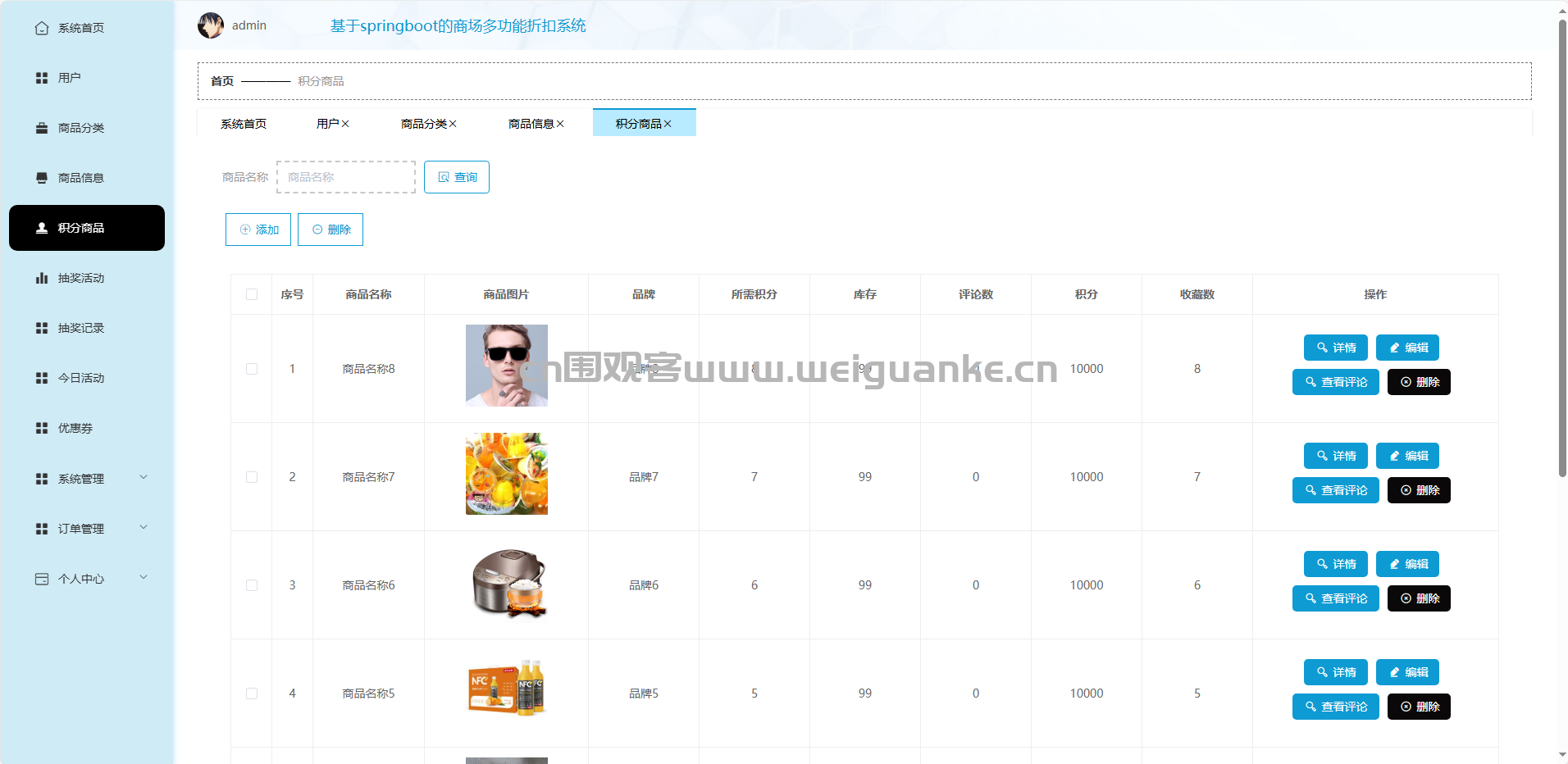Viewport: 1568px width, 764px height.
Task: Click the 抽奖活动 bar chart icon
Action: point(42,278)
